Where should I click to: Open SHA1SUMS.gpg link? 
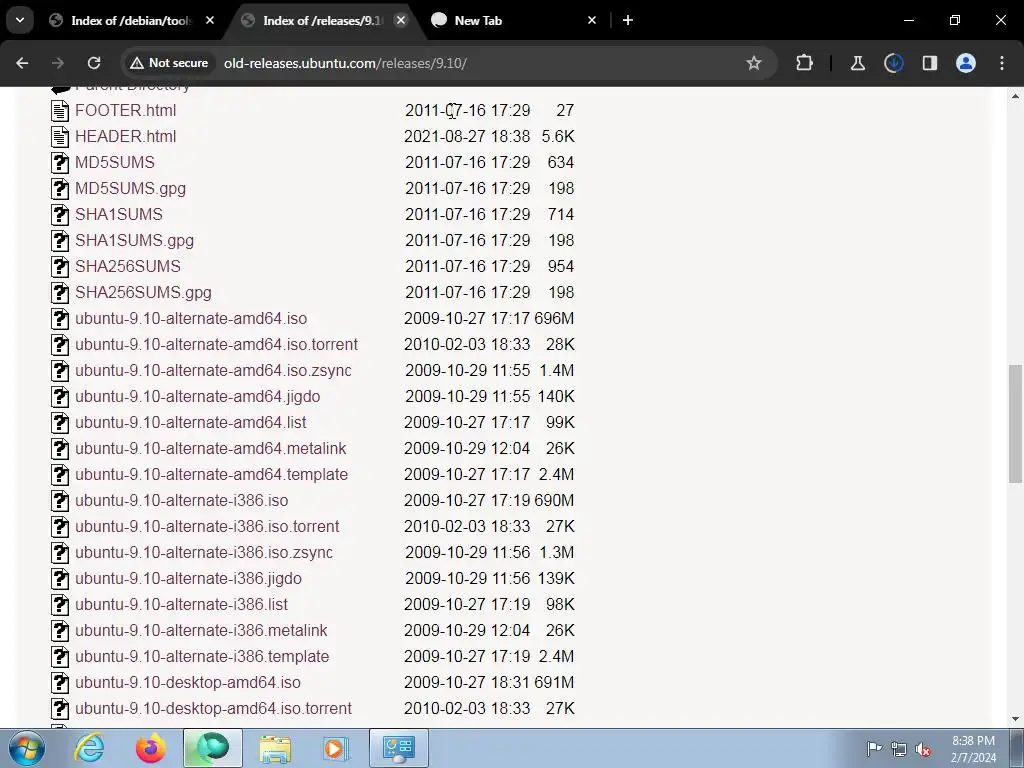coord(135,240)
